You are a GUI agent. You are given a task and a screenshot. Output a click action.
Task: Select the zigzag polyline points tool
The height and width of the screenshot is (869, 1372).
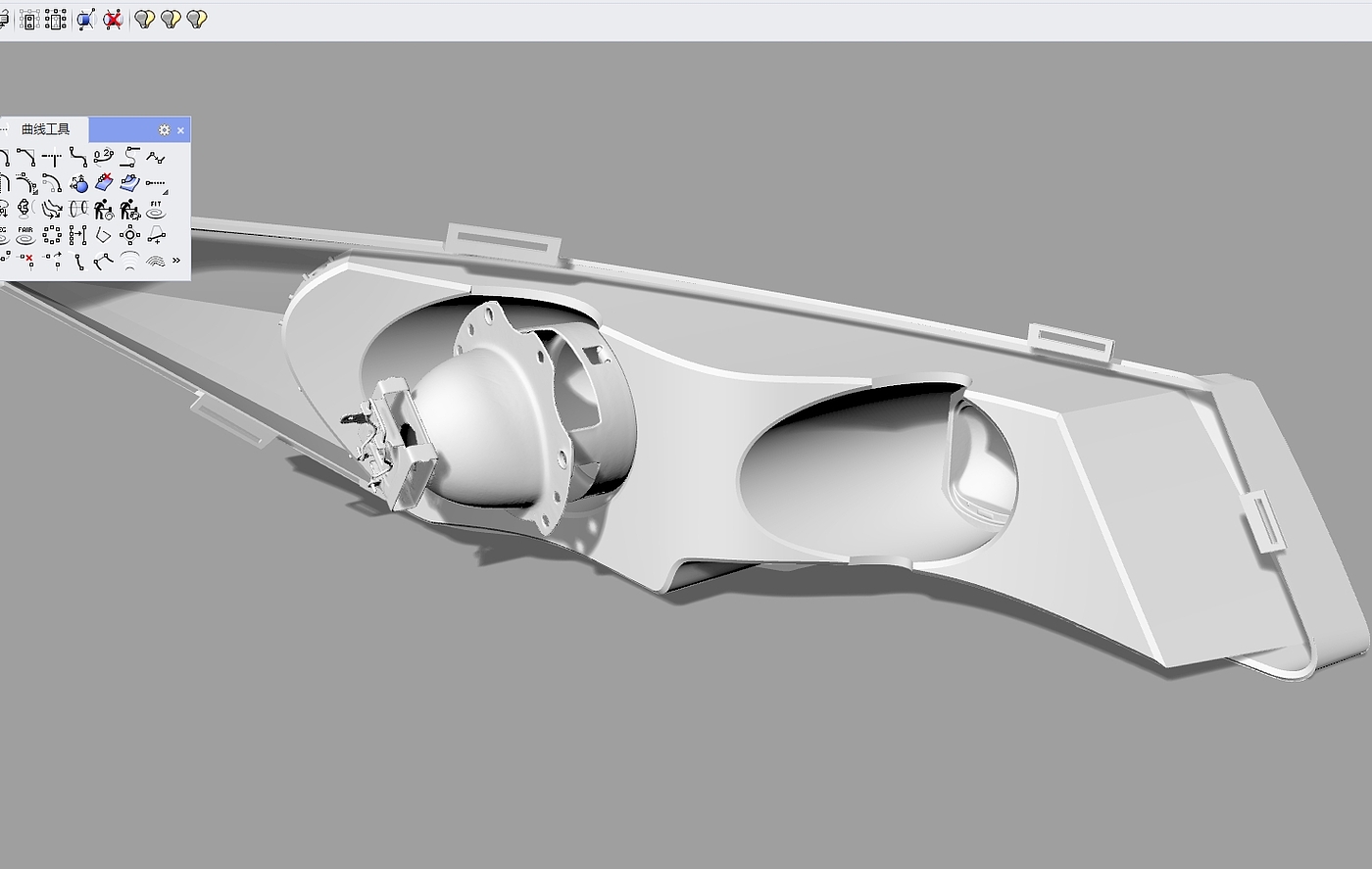tap(156, 157)
